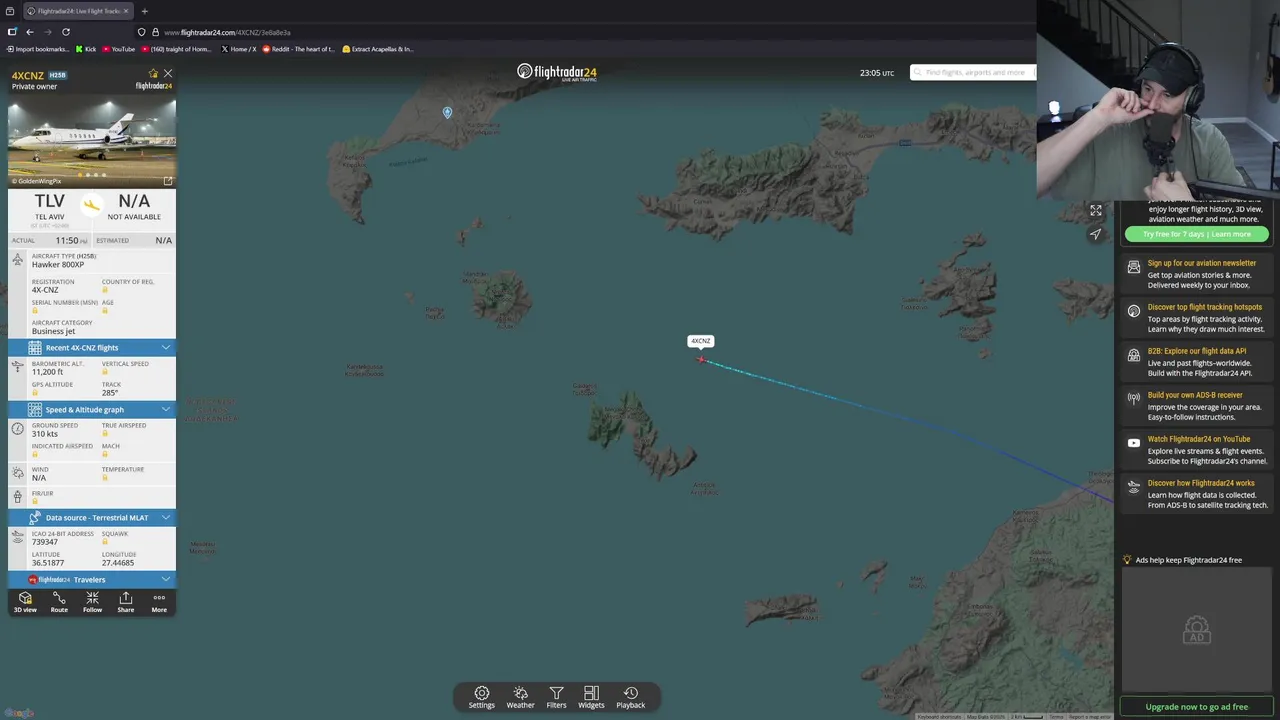
Task: Open Kick bookmark
Action: coord(86,49)
